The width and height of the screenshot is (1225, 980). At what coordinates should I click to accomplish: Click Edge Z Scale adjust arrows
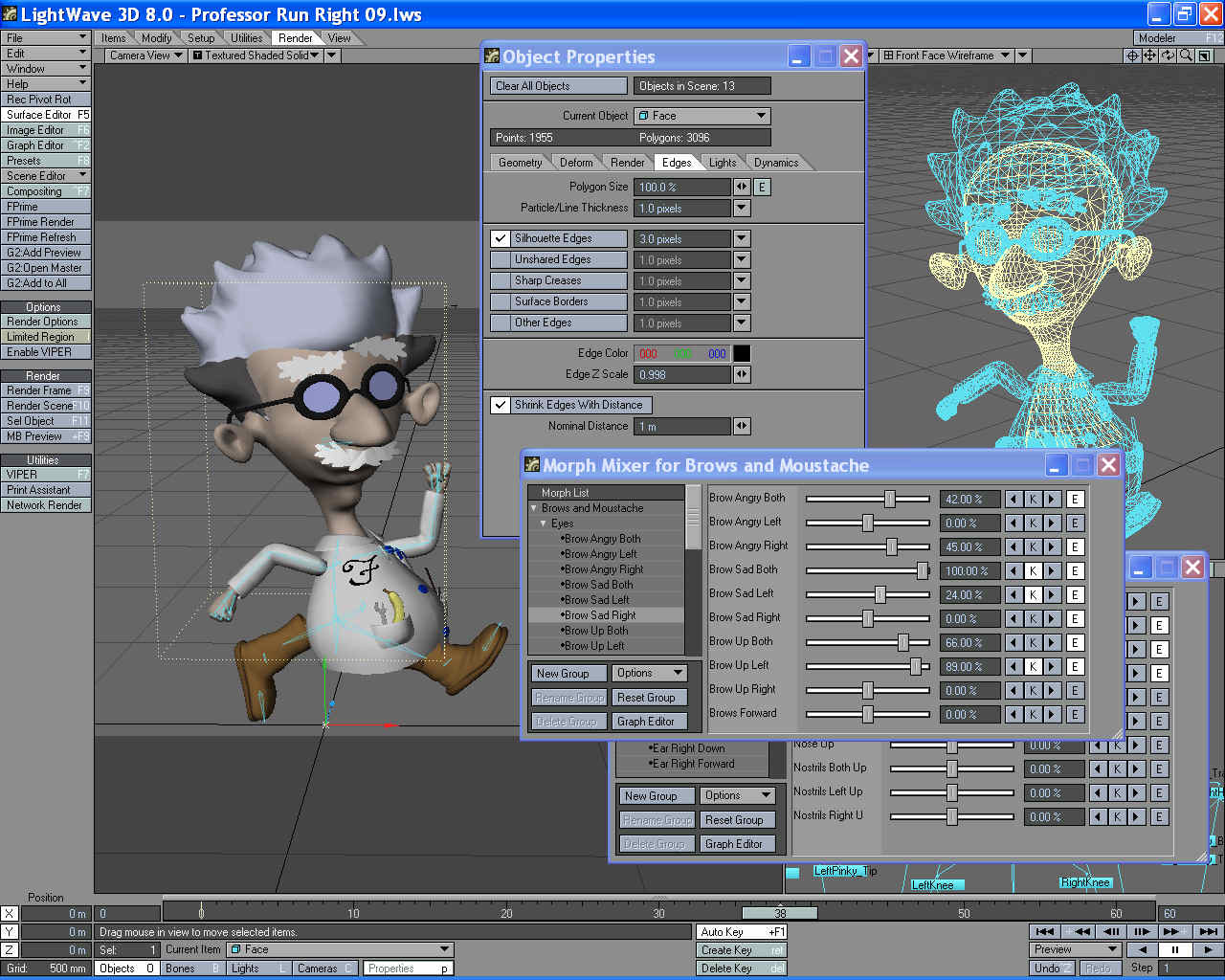pos(742,375)
